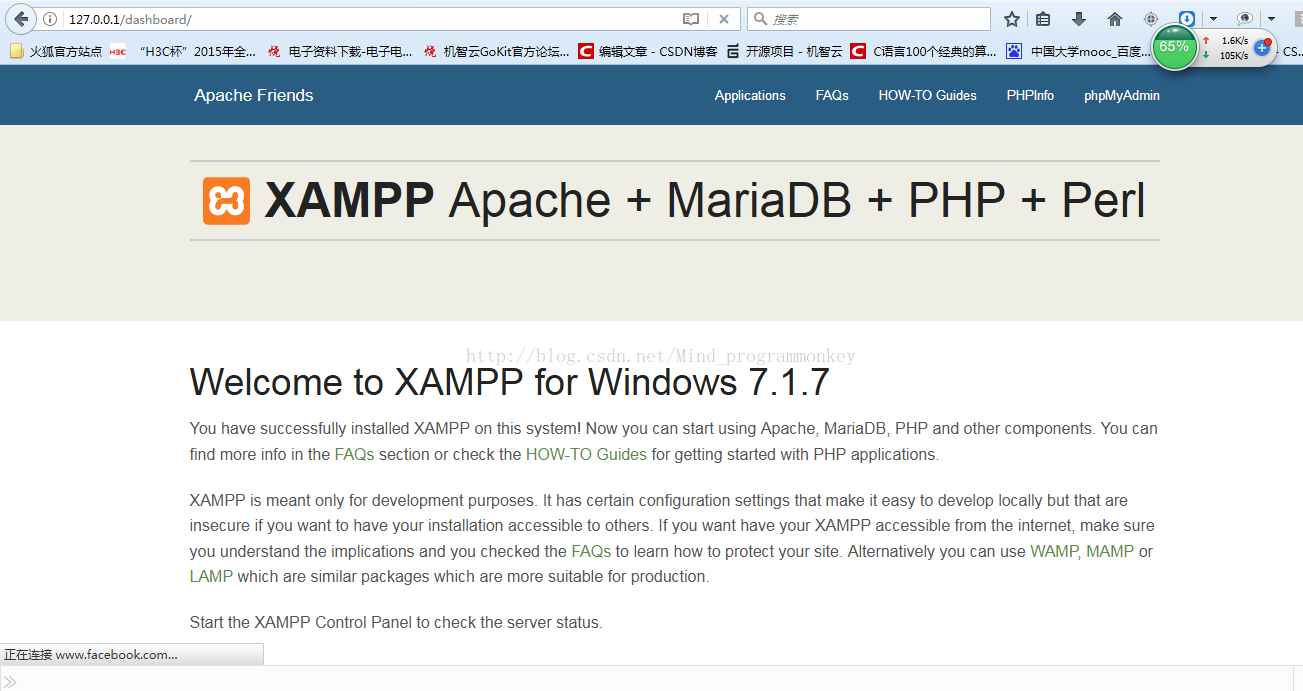Image resolution: width=1303 pixels, height=691 pixels.
Task: Click the double-chevron at the bottom-left bar
Action: coord(11,681)
